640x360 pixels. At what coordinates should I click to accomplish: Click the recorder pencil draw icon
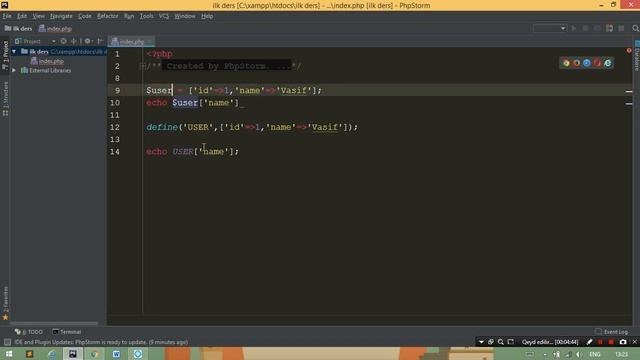click(x=589, y=342)
